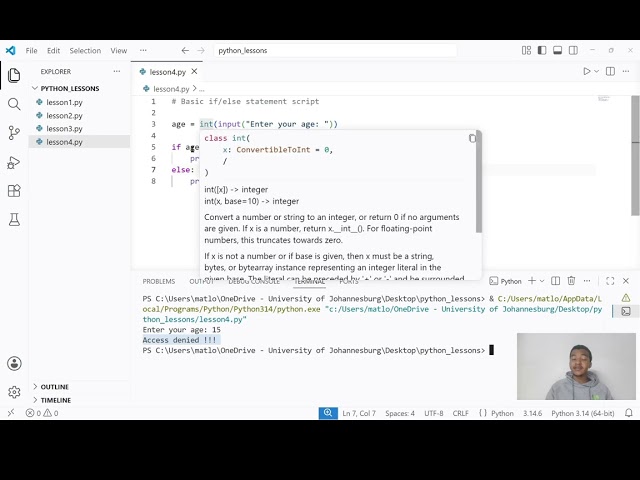
Task: Open the Edit menu
Action: pyautogui.click(x=53, y=51)
